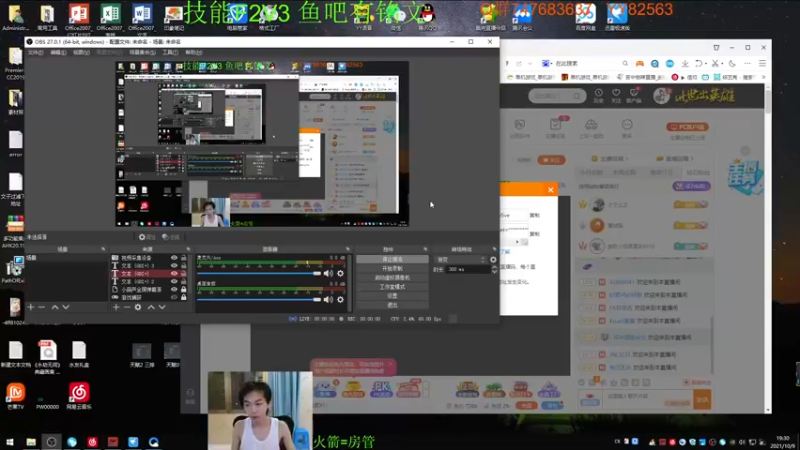Open the scene transition properties gear

493,260
